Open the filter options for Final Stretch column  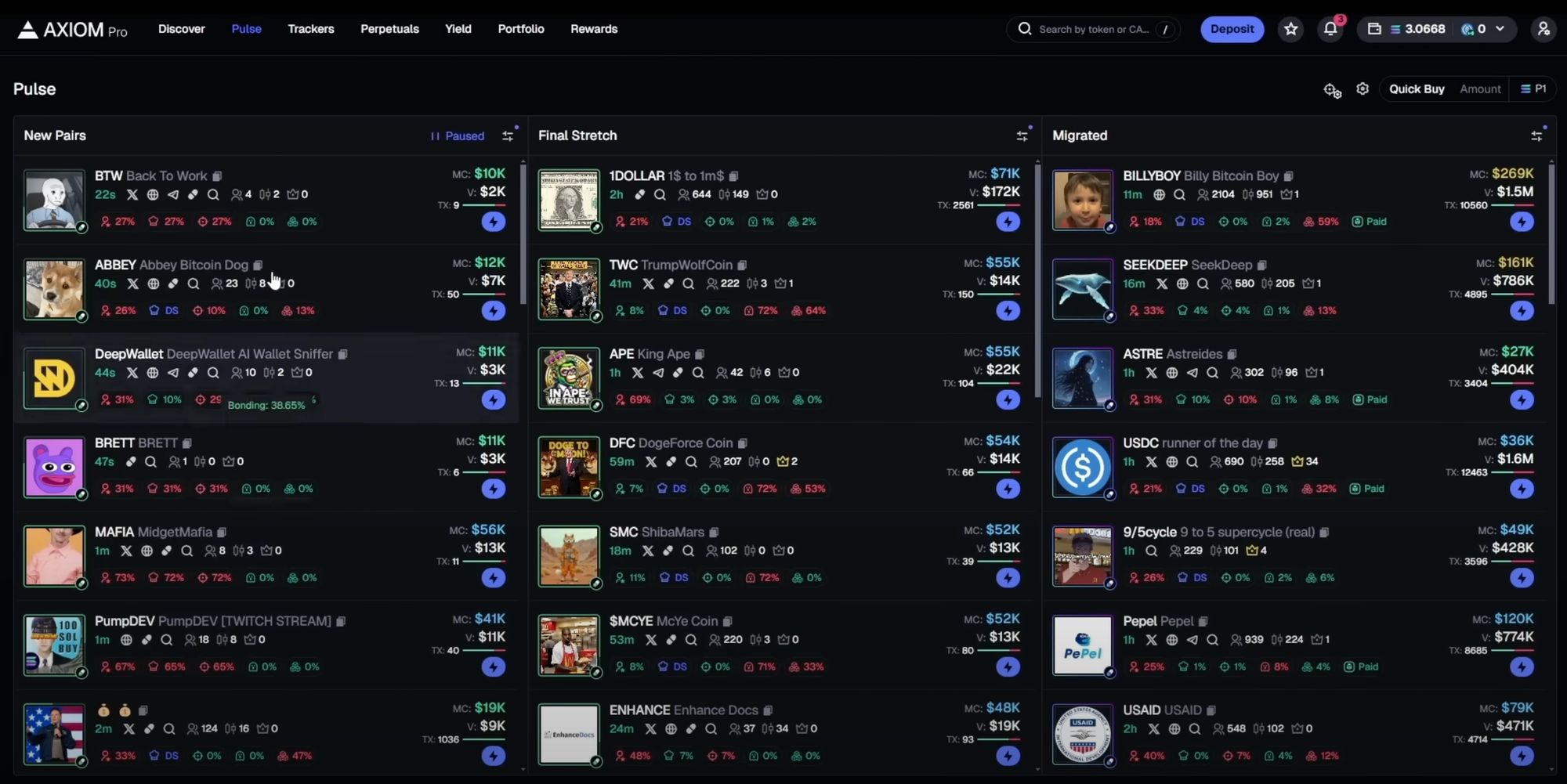pyautogui.click(x=1022, y=135)
